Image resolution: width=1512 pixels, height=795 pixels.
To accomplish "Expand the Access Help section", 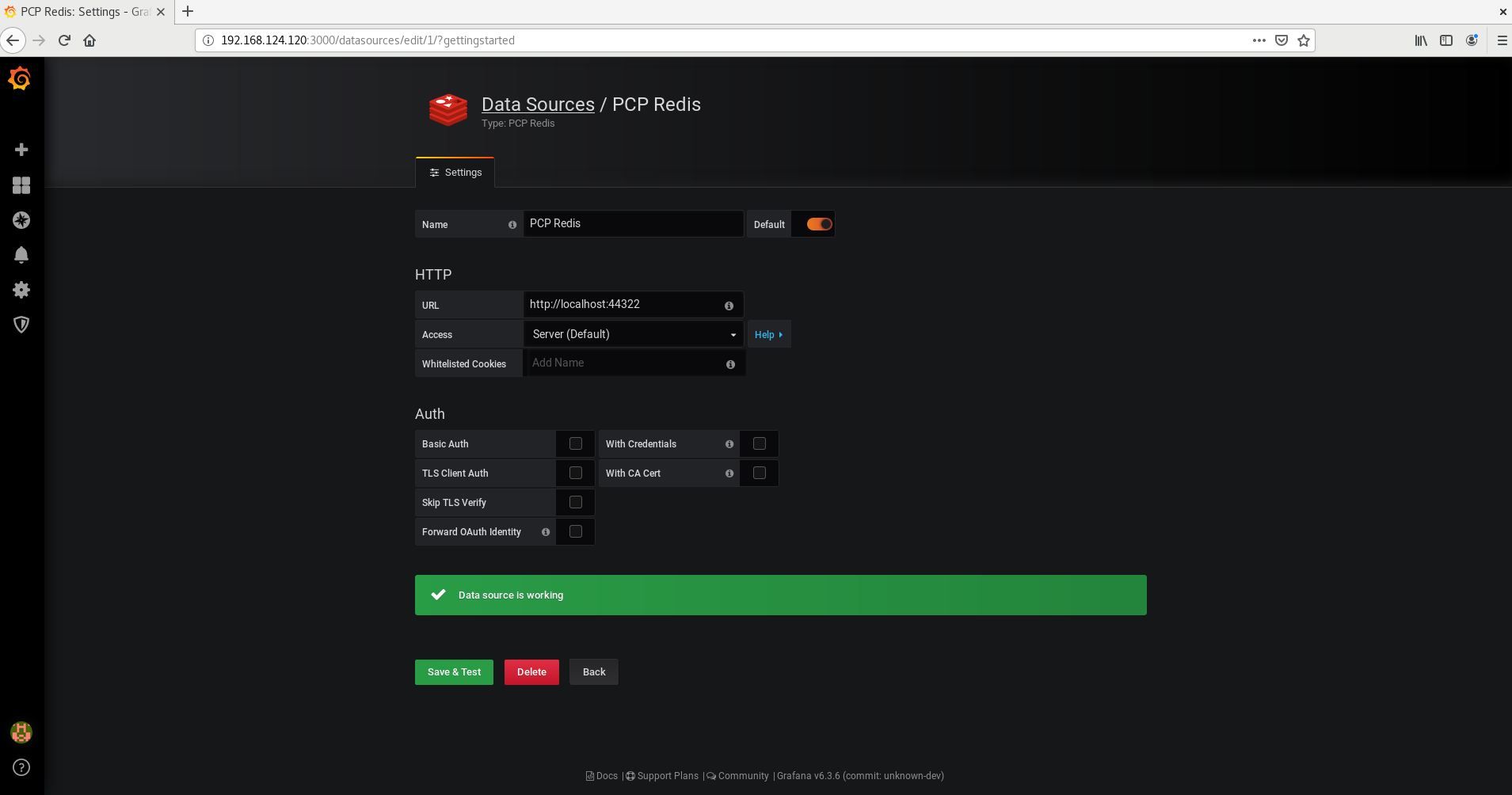I will (769, 335).
